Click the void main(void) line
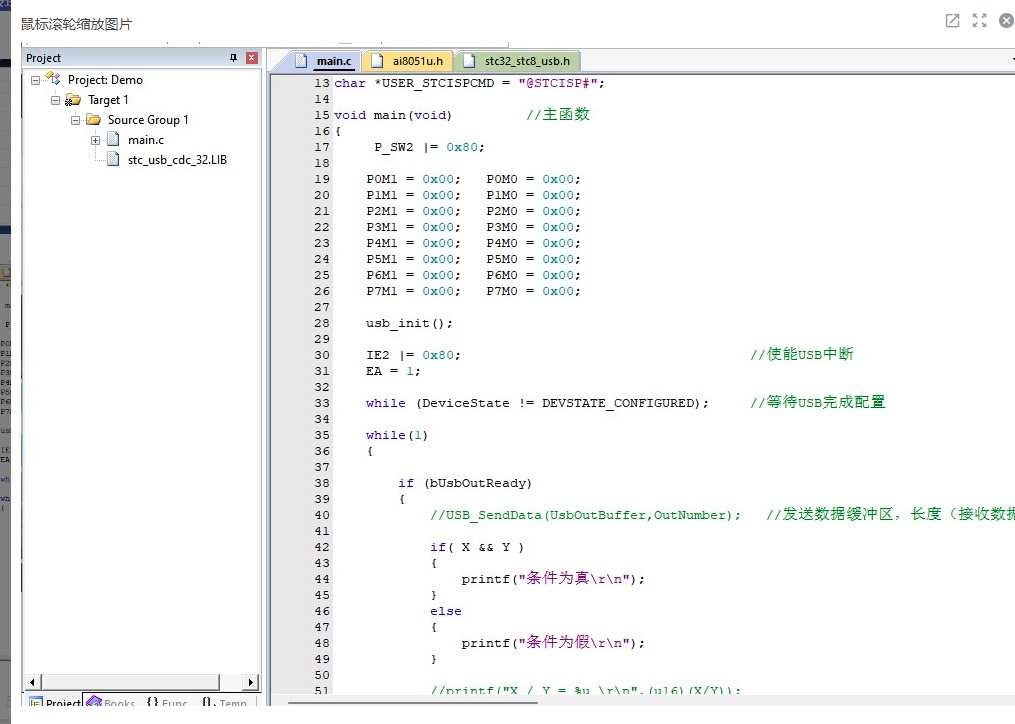Screen dimensions: 1015x724 coord(392,115)
